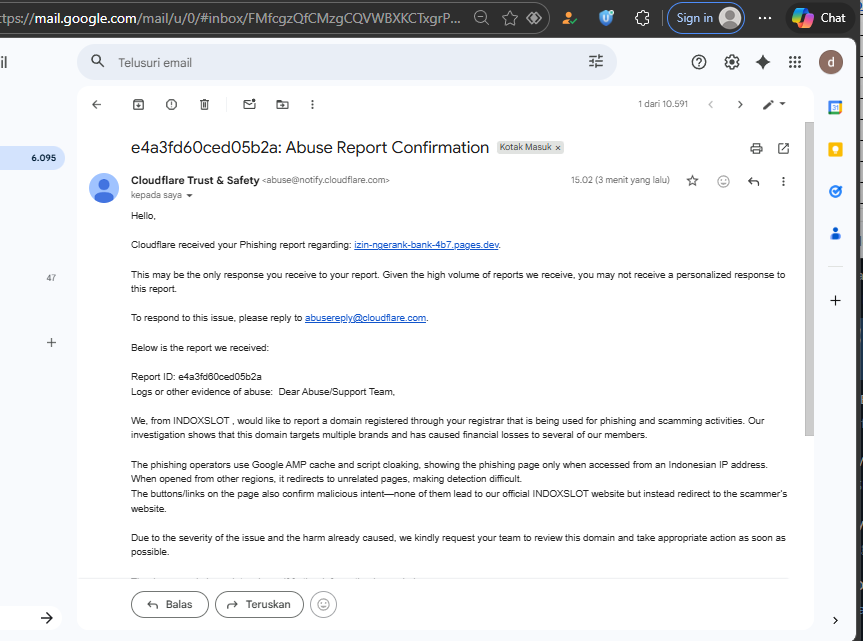863x641 pixels.
Task: Click the abusereply@cloudflare.com address link
Action: point(365,317)
